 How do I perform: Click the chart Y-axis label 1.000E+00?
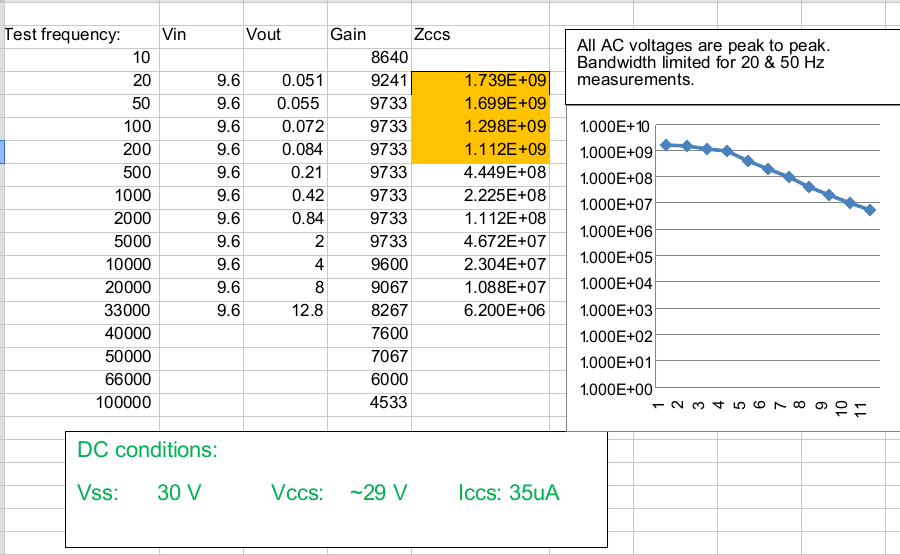pos(616,389)
